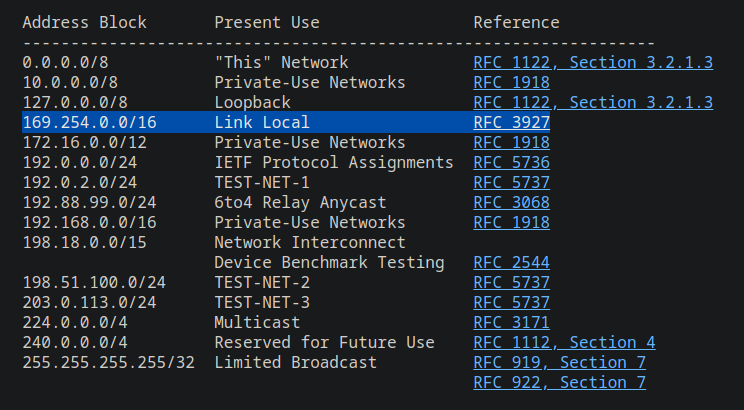Open RFC 5737 link for TEST-NET-2
The width and height of the screenshot is (744, 410).
(x=512, y=282)
